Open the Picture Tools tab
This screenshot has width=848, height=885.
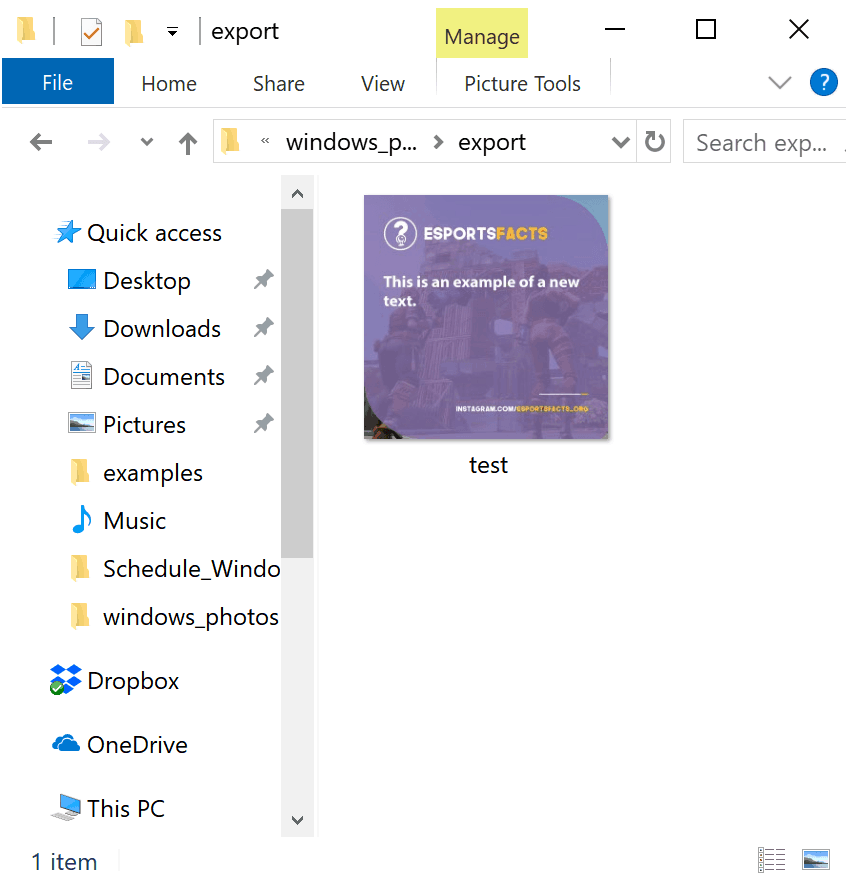pyautogui.click(x=522, y=84)
